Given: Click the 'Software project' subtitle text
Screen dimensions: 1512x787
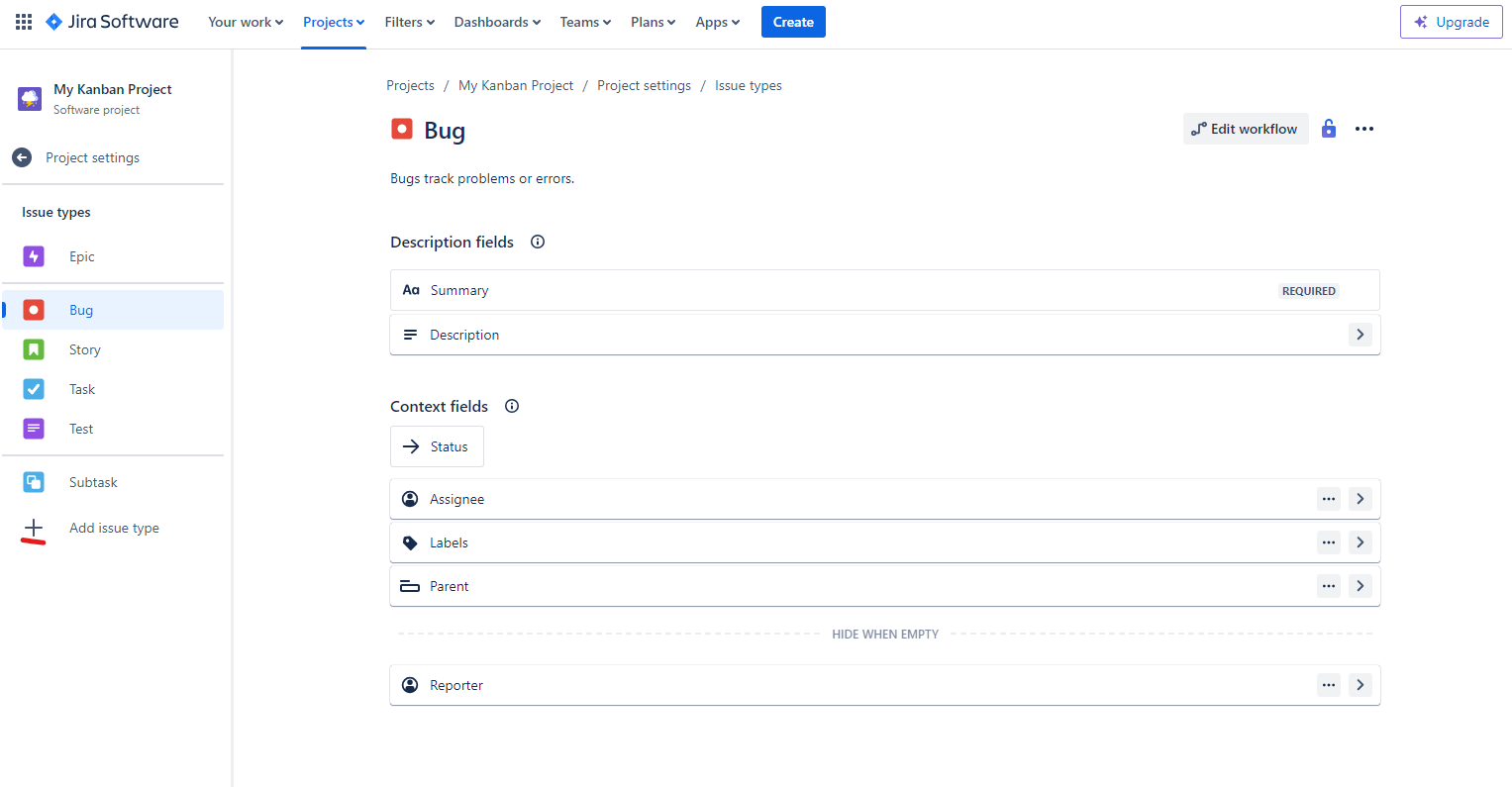Looking at the screenshot, I should click(96, 110).
